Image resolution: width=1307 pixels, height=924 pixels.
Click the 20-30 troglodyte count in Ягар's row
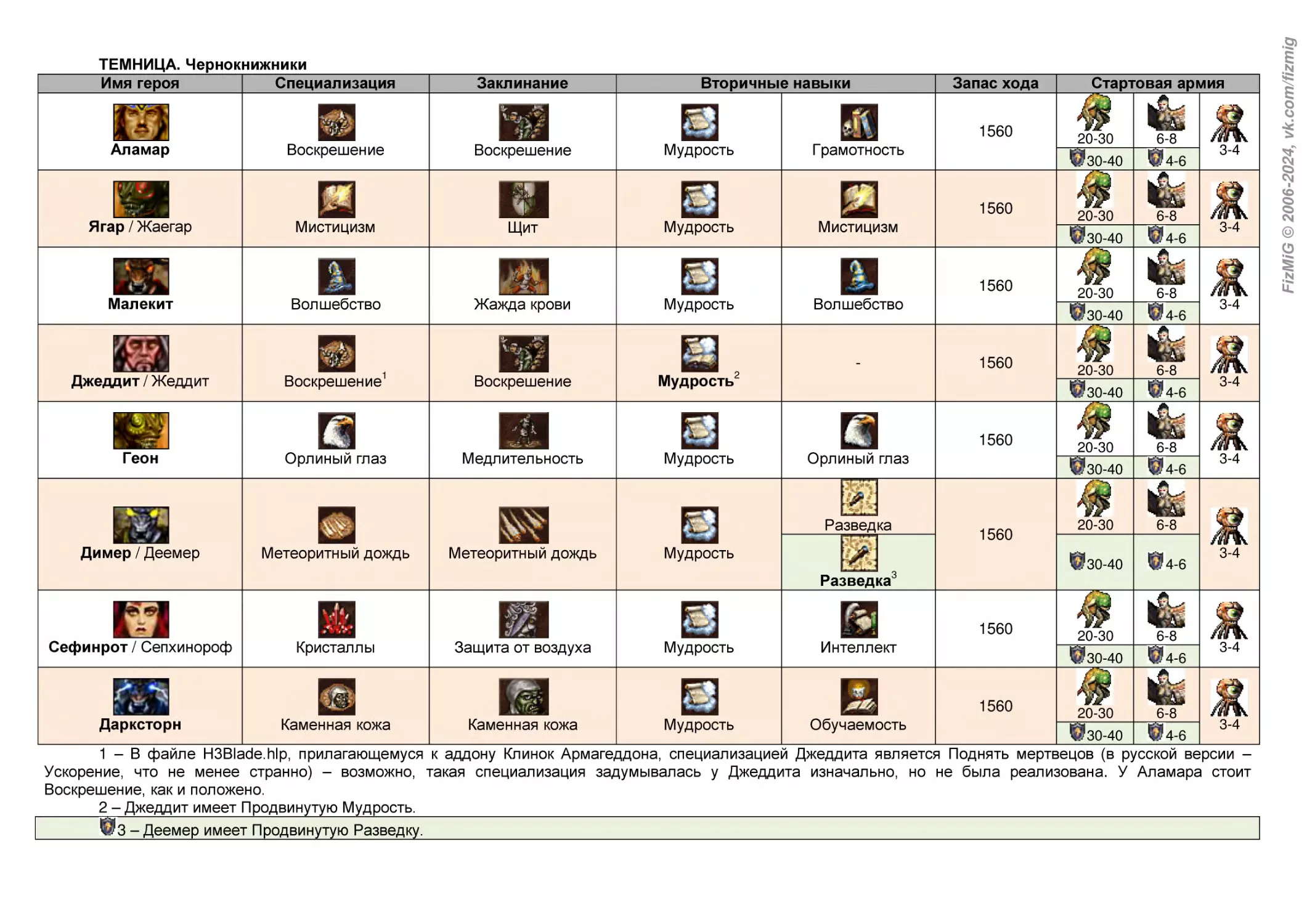point(1095,216)
